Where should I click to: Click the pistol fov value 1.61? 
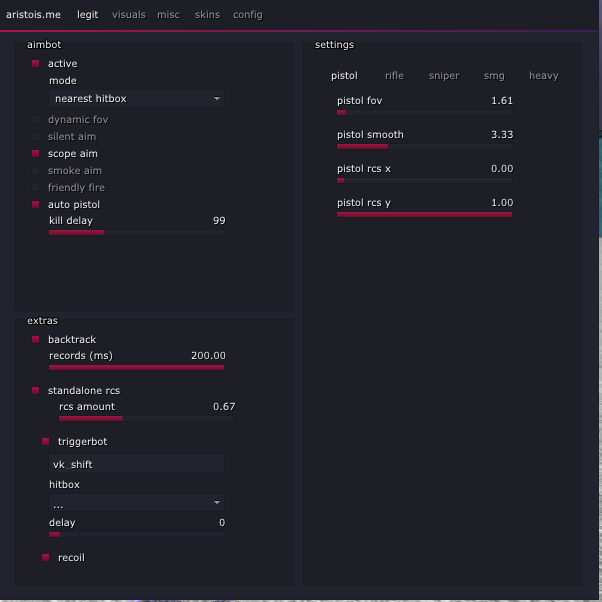[502, 101]
